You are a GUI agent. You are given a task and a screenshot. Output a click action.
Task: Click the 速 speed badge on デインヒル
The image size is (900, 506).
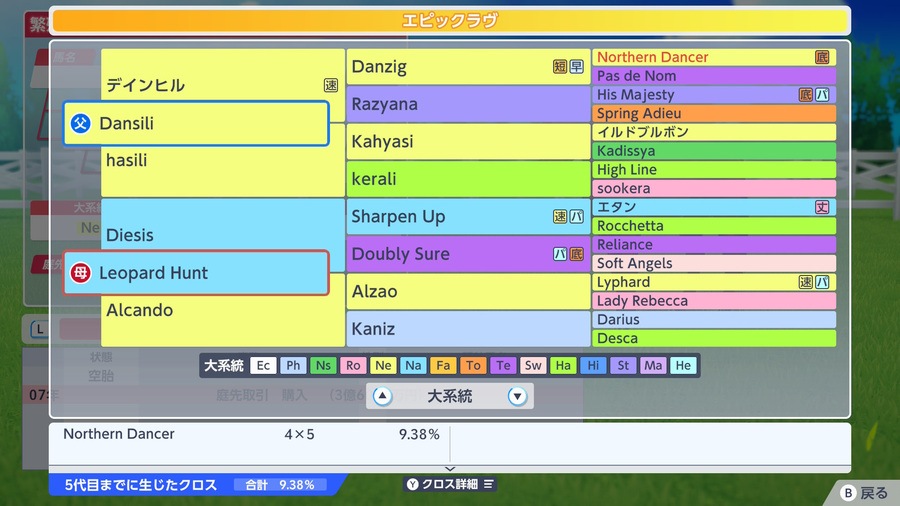(x=331, y=85)
